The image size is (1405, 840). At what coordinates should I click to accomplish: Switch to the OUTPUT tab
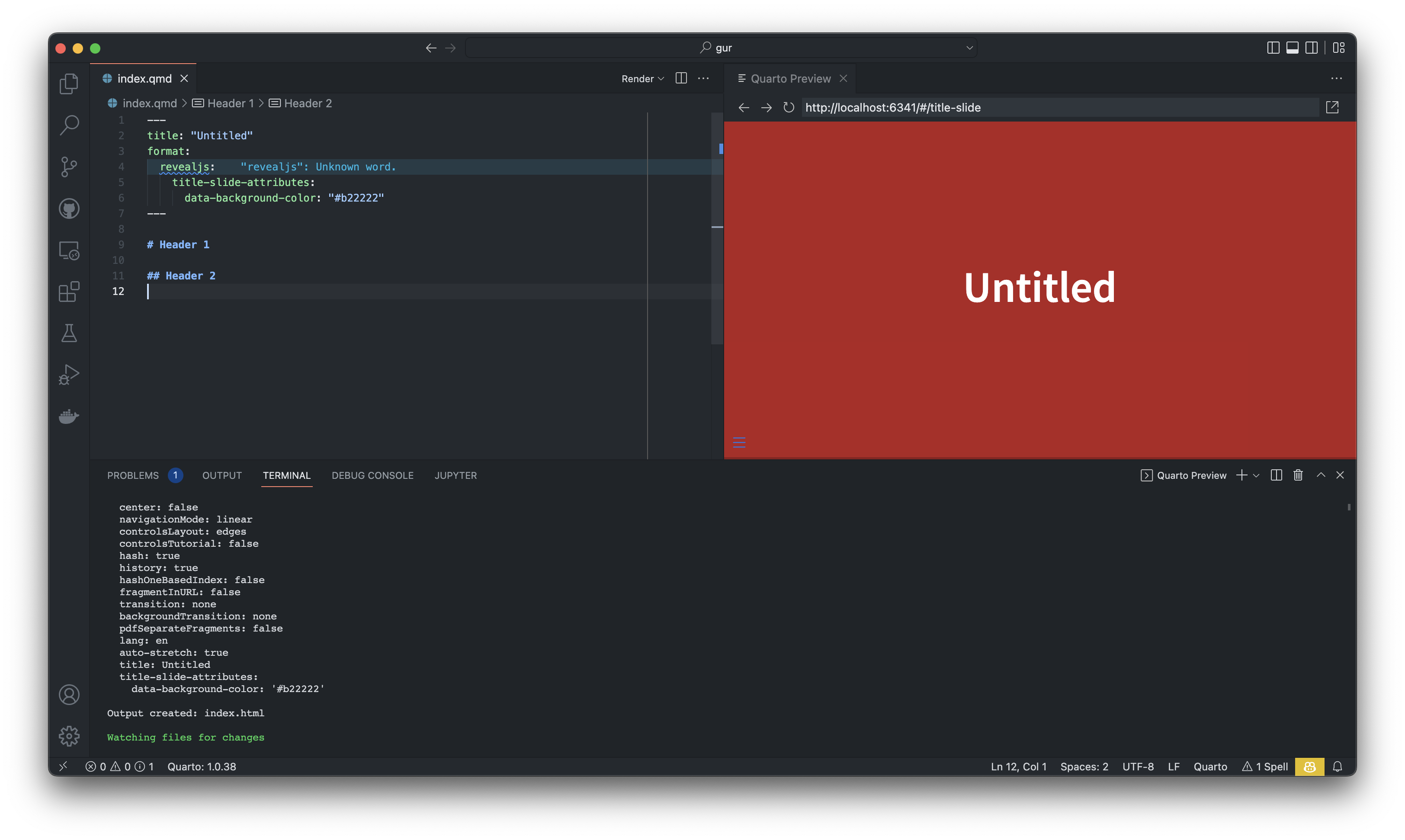pyautogui.click(x=222, y=475)
